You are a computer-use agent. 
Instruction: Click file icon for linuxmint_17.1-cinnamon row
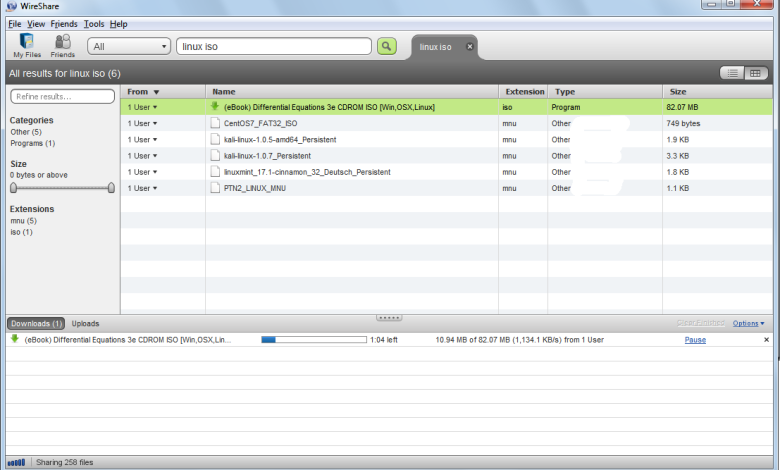click(215, 172)
